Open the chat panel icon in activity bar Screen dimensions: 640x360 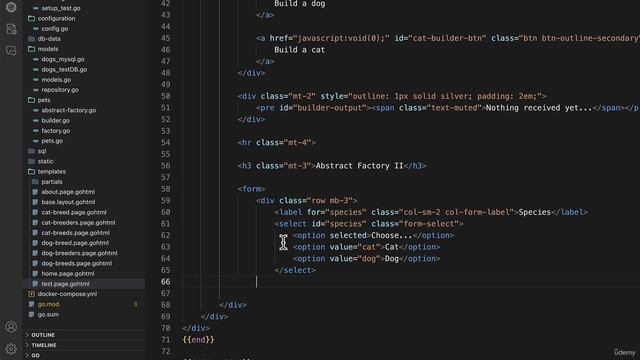coord(11,51)
